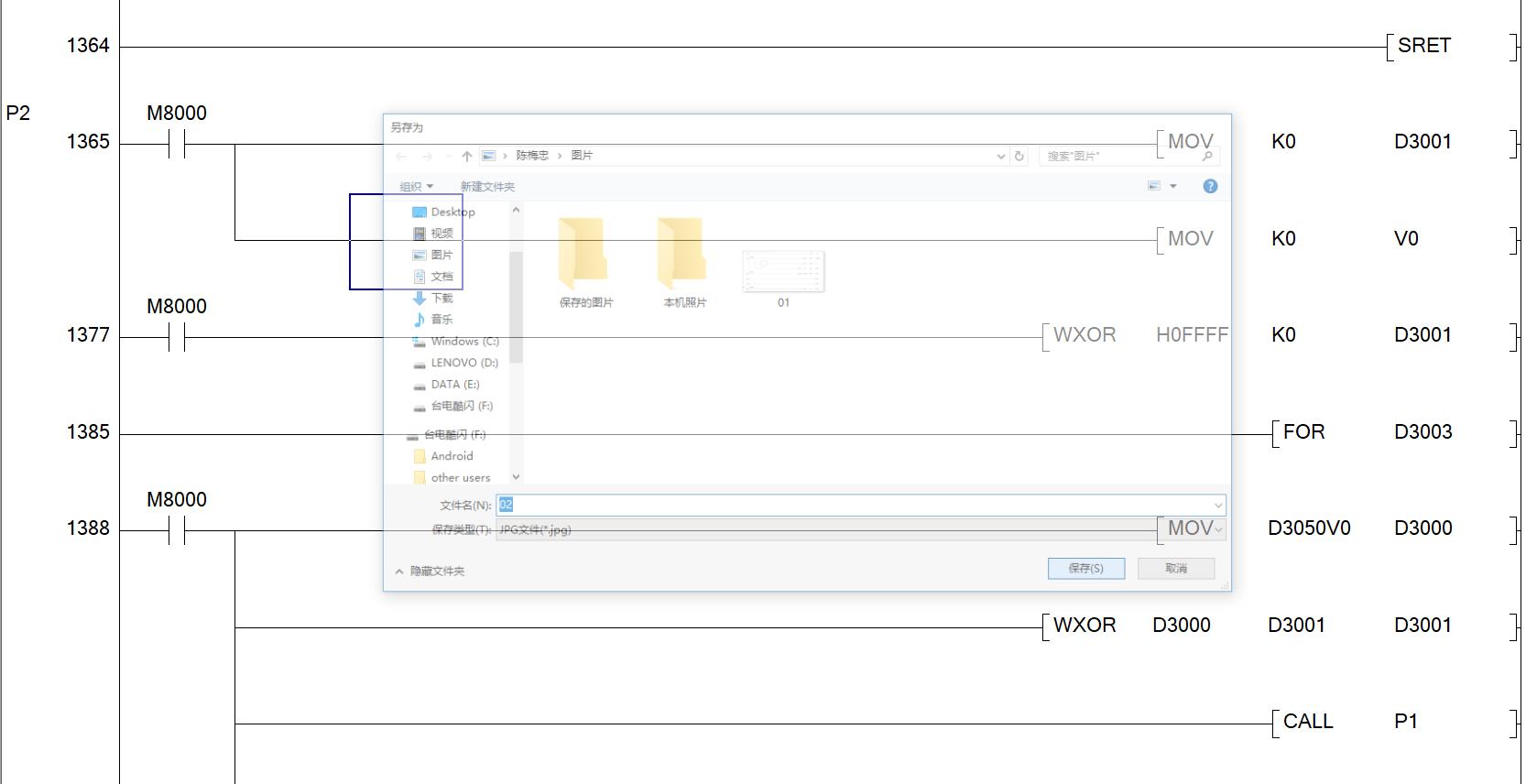Click the refresh icon in address bar
This screenshot has width=1526, height=784.
1019,157
